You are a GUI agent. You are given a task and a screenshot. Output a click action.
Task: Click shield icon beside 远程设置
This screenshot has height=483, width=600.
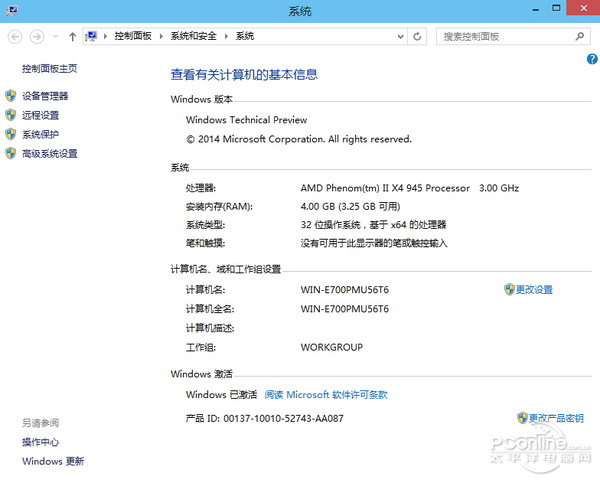(x=11, y=115)
